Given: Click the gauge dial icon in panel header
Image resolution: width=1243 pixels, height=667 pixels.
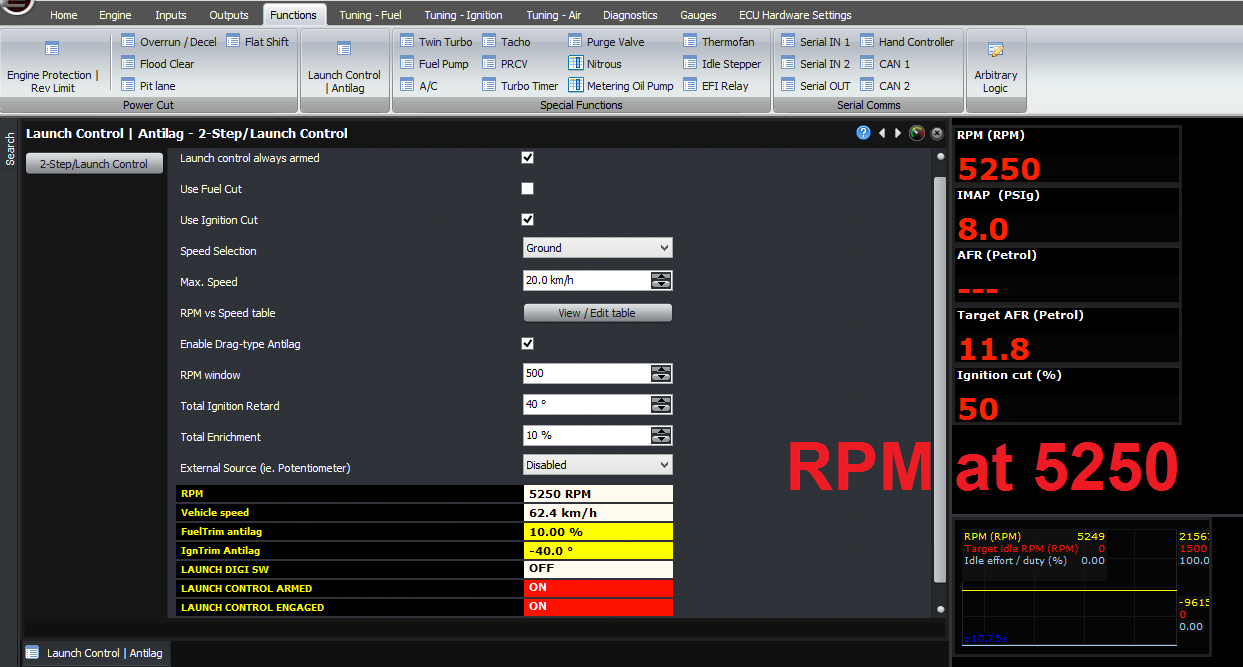Looking at the screenshot, I should tap(917, 133).
